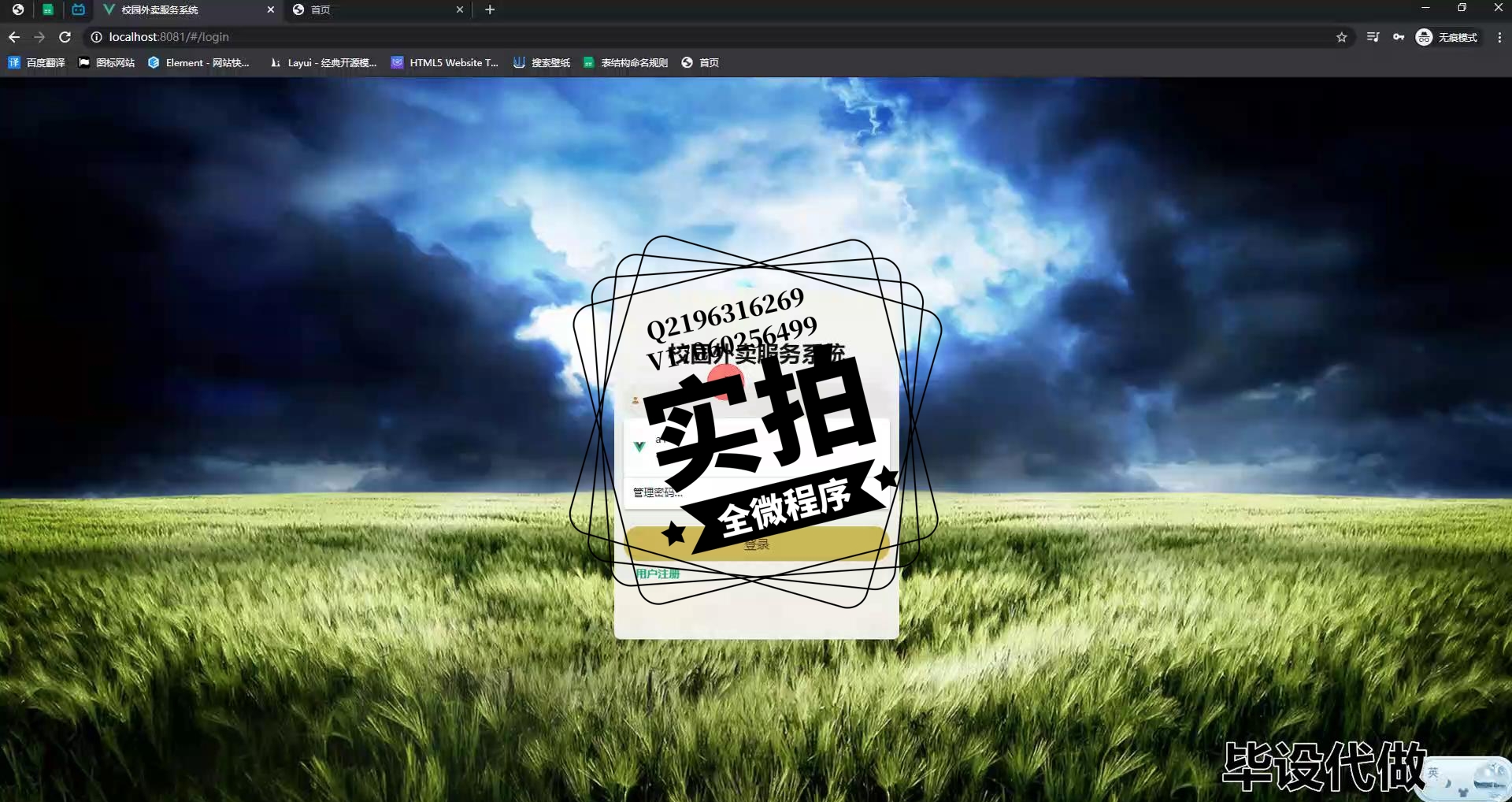Switch to the 校园外卖服务系统 tab

(187, 9)
